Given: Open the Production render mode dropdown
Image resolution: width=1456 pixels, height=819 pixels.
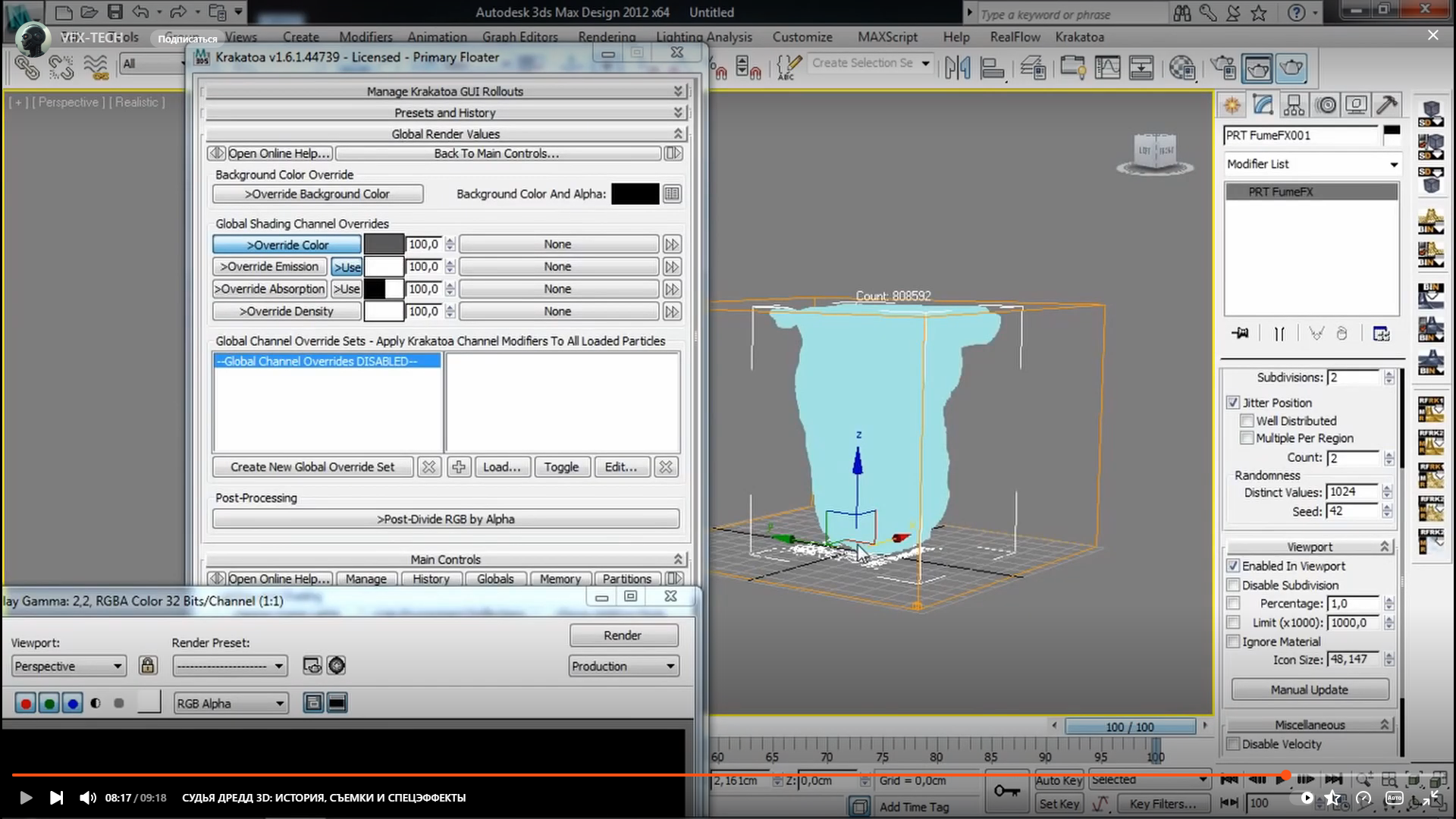Looking at the screenshot, I should point(623,667).
